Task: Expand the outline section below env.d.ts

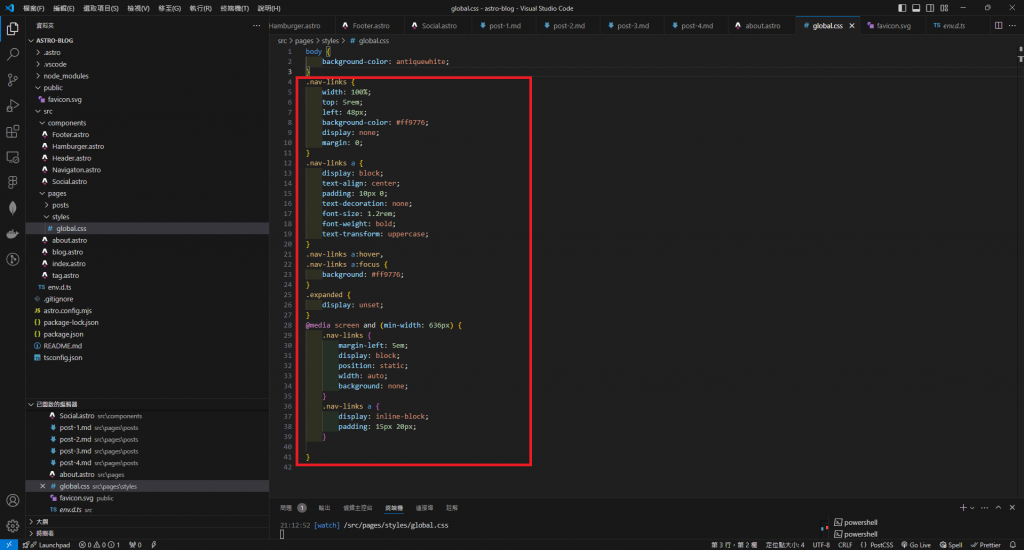Action: 31,522
